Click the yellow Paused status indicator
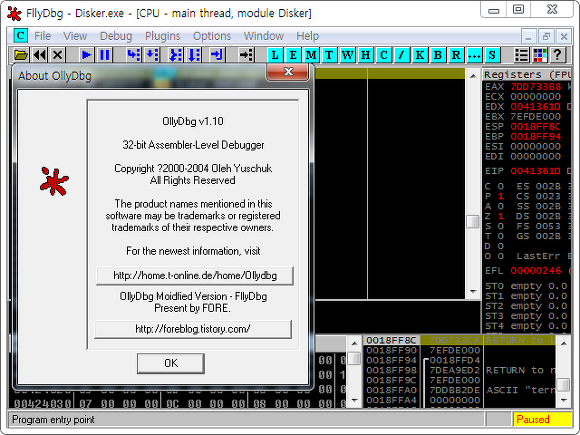This screenshot has width=580, height=435. point(542,419)
